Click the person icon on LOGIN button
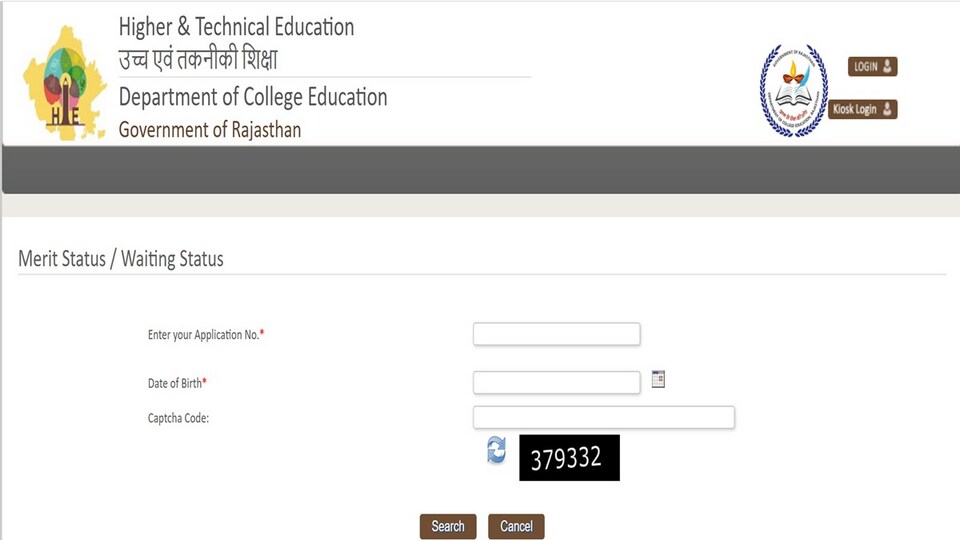This screenshot has width=960, height=540. pyautogui.click(x=887, y=66)
